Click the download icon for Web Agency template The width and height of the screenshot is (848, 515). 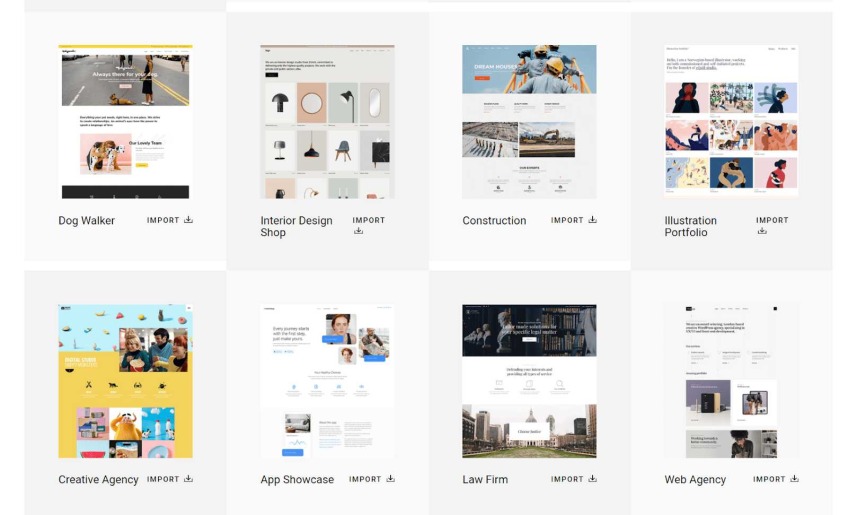794,479
